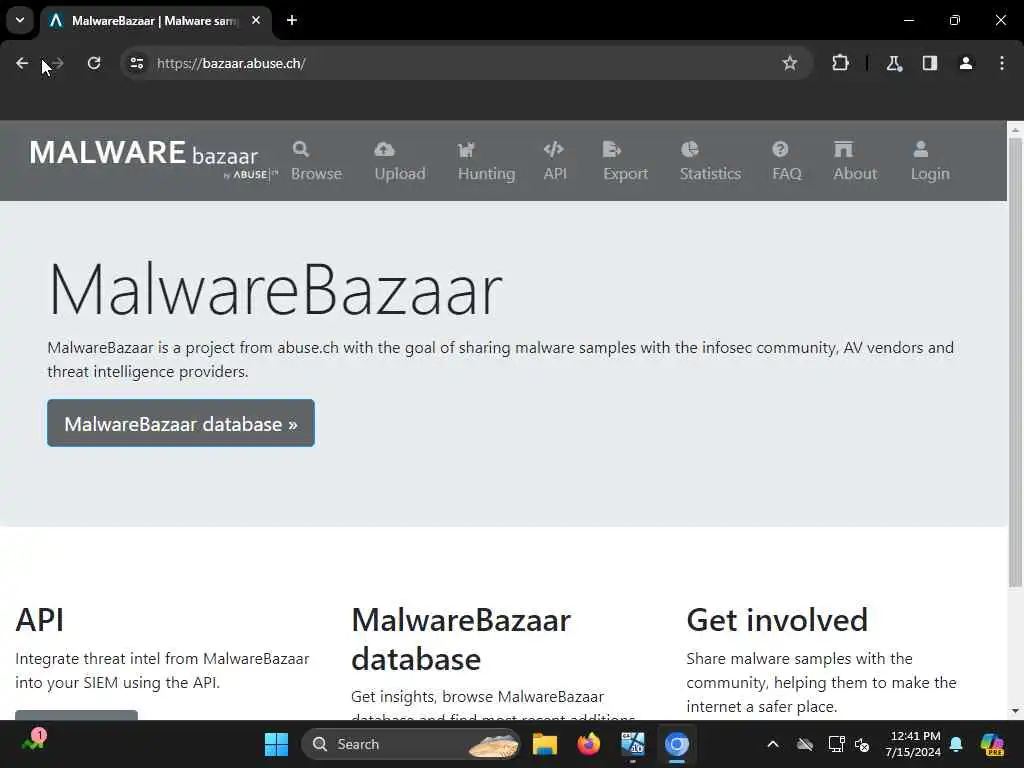Click the Login user icon
Image resolution: width=1024 pixels, height=768 pixels.
click(920, 150)
